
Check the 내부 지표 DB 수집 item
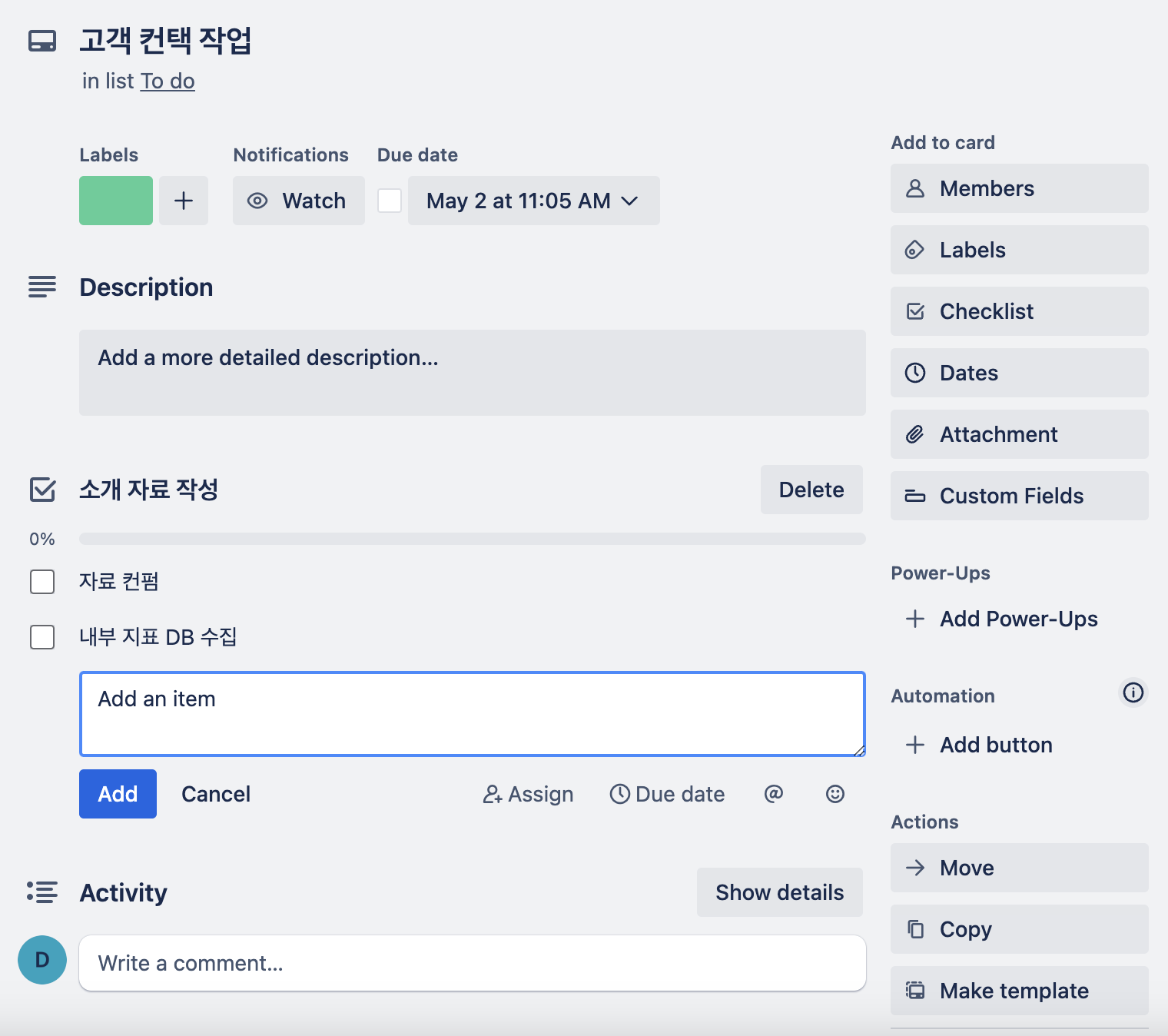tap(42, 637)
